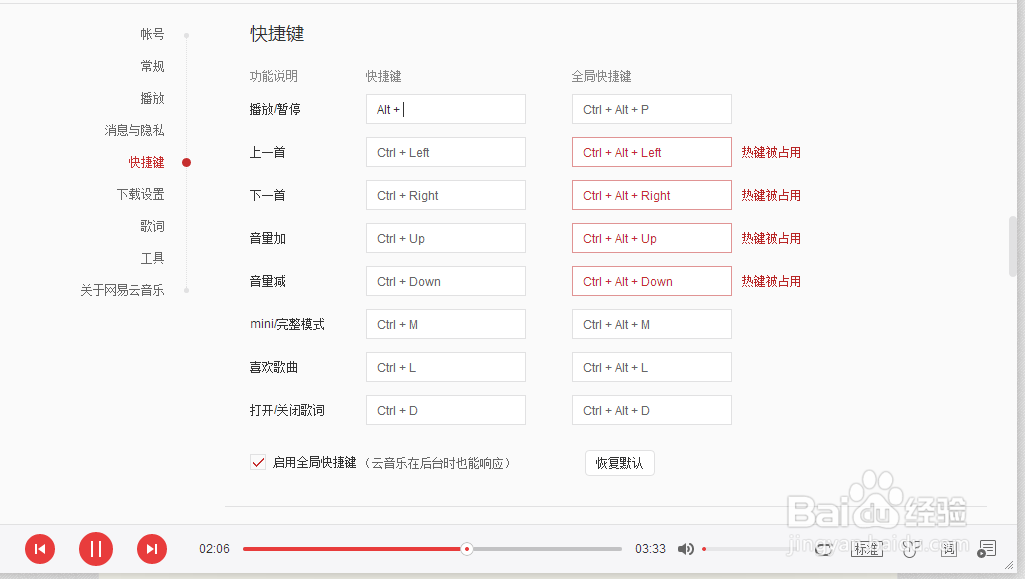This screenshot has height=579, width=1025.
Task: Open the playlist queue icon
Action: click(986, 549)
